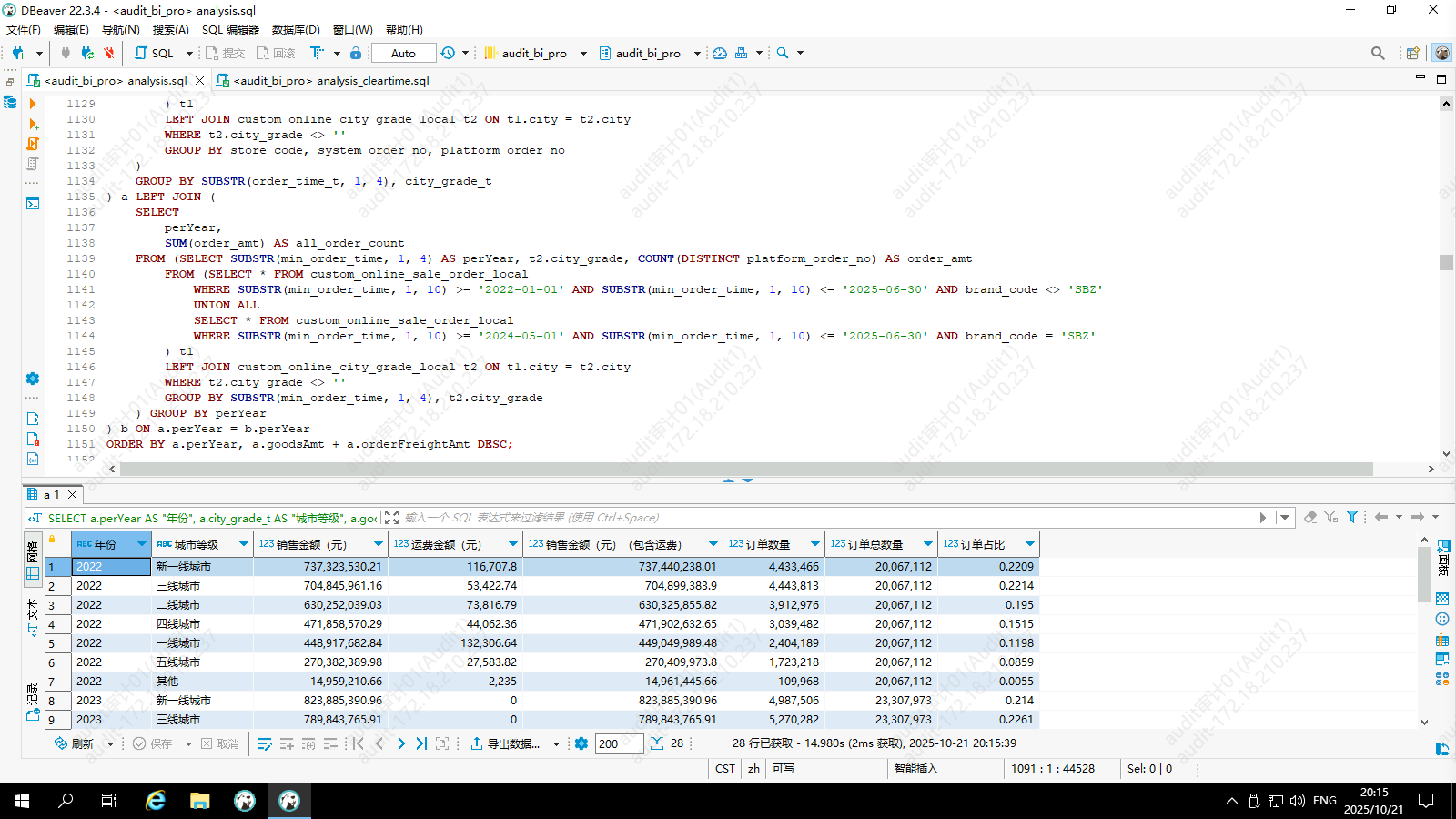This screenshot has width=1456, height=819.
Task: Click the export data (导出数据) icon
Action: pos(477,743)
